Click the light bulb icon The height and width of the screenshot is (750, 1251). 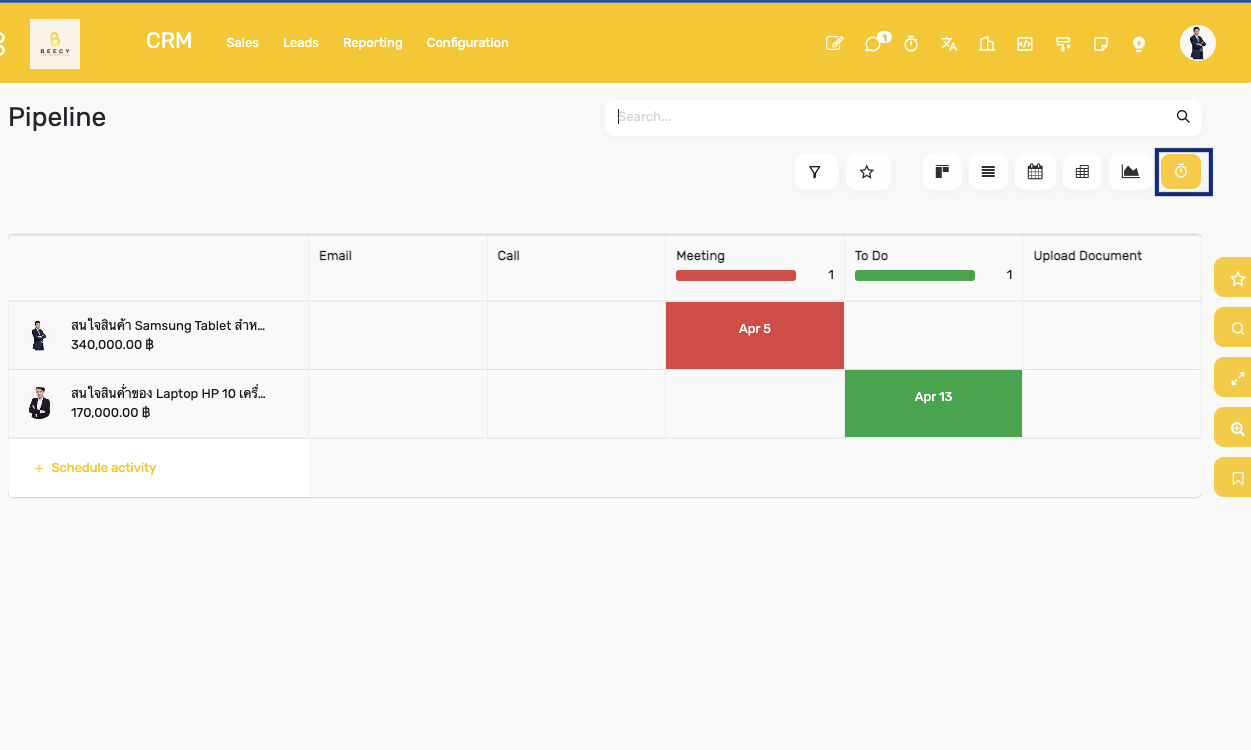1138,43
